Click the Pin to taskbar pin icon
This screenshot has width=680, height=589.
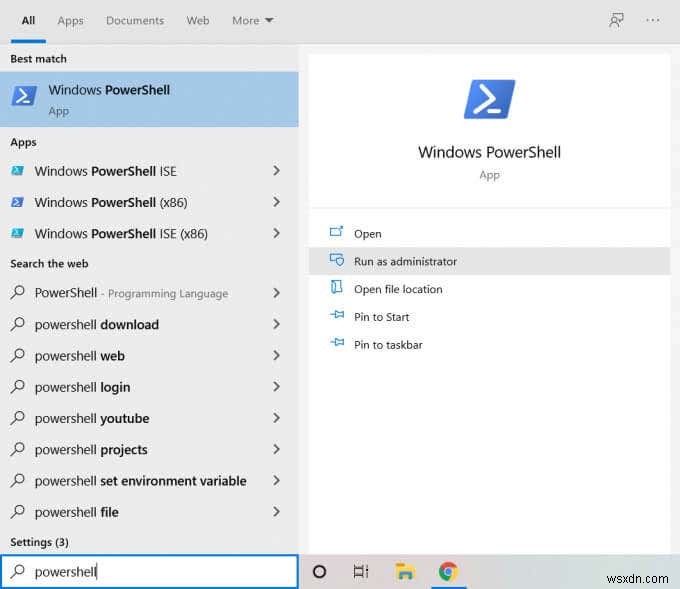coord(337,343)
